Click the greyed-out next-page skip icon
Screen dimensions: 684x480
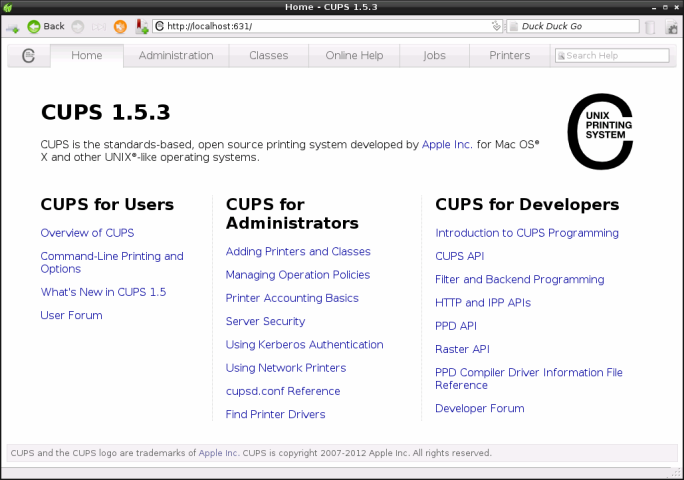pos(99,27)
